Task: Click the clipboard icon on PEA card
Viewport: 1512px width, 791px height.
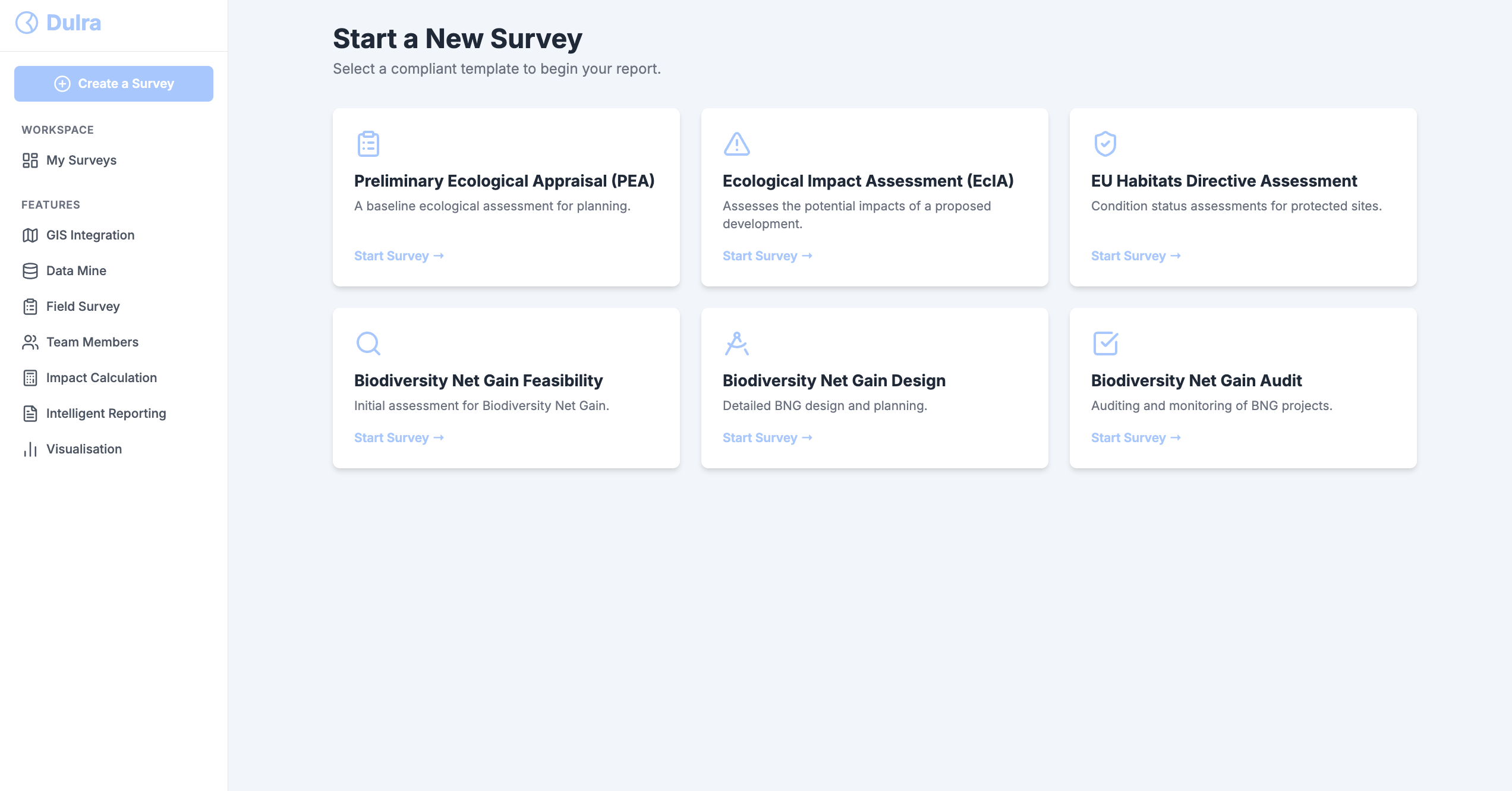Action: (368, 144)
